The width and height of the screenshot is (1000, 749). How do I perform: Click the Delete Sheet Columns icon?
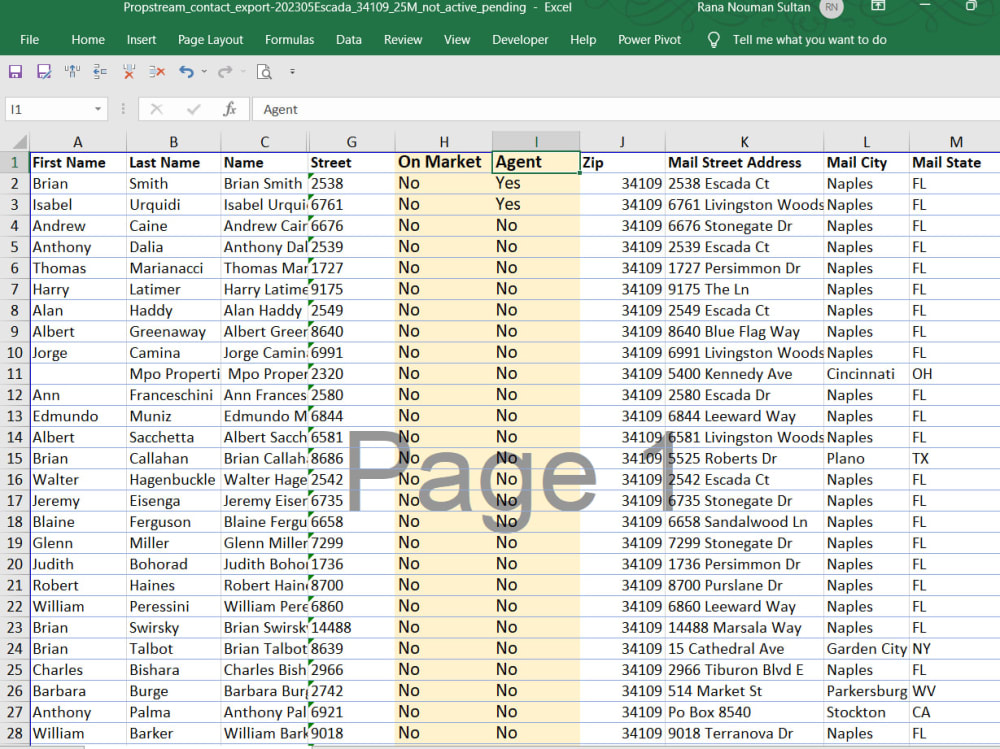[x=129, y=71]
